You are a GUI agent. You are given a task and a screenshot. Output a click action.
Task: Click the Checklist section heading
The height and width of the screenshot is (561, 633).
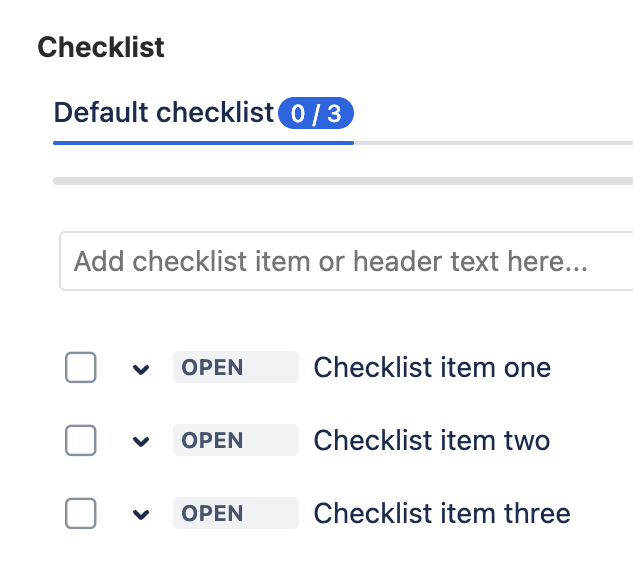[x=101, y=47]
